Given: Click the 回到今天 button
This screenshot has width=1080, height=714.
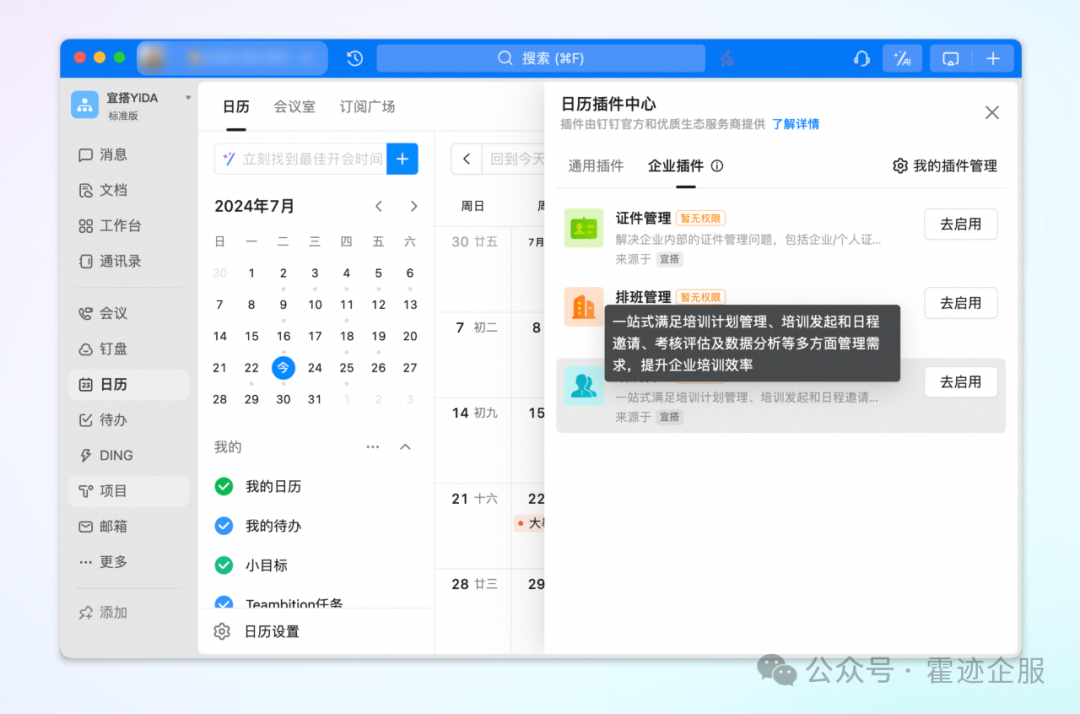Looking at the screenshot, I should coord(517,159).
